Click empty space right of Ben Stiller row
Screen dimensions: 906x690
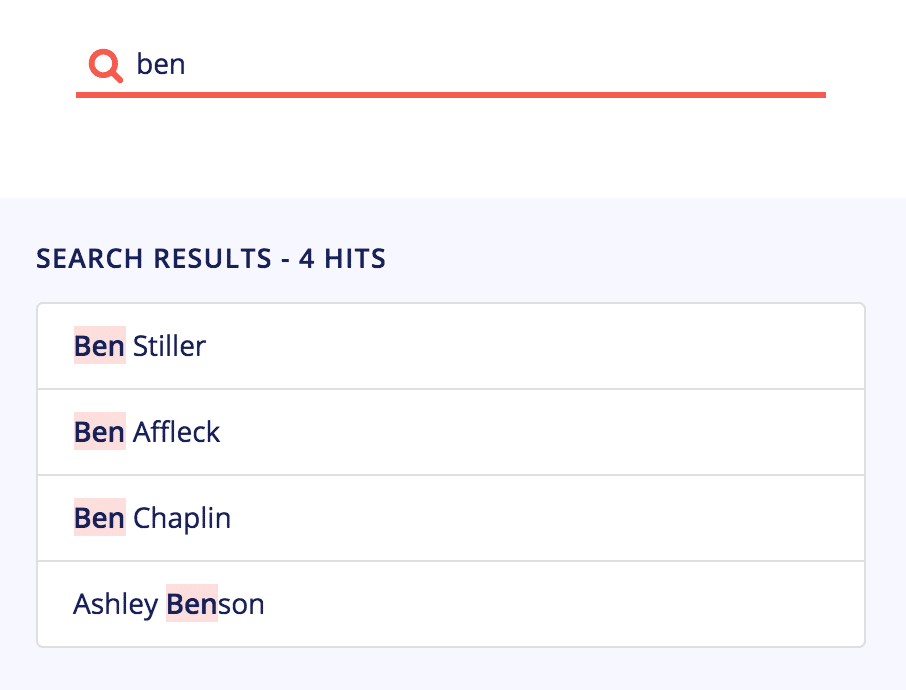pyautogui.click(x=534, y=346)
